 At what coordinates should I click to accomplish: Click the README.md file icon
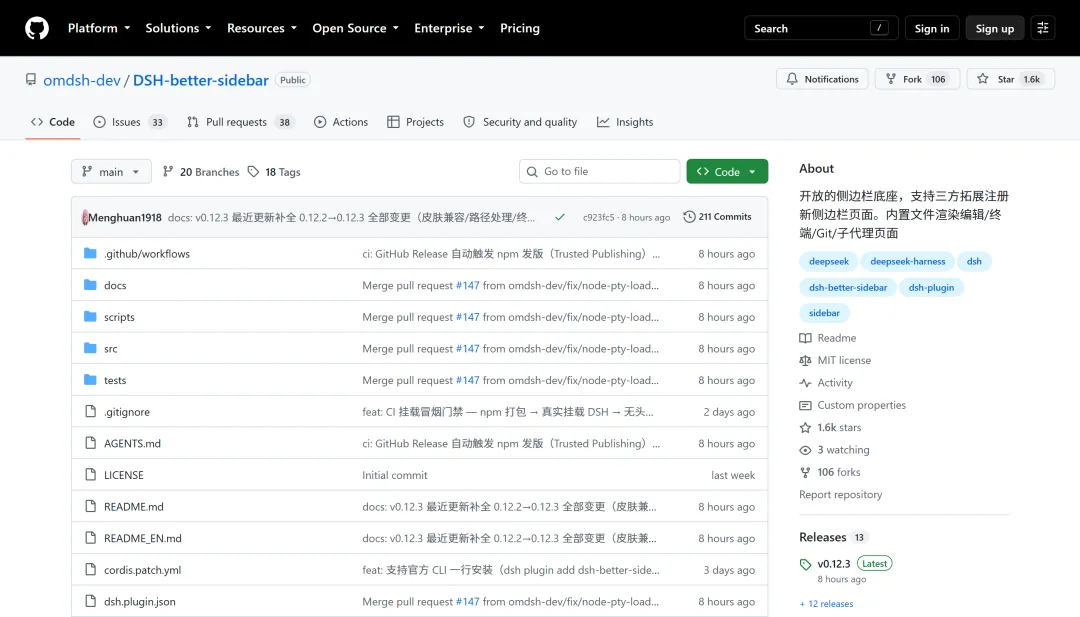coord(90,507)
